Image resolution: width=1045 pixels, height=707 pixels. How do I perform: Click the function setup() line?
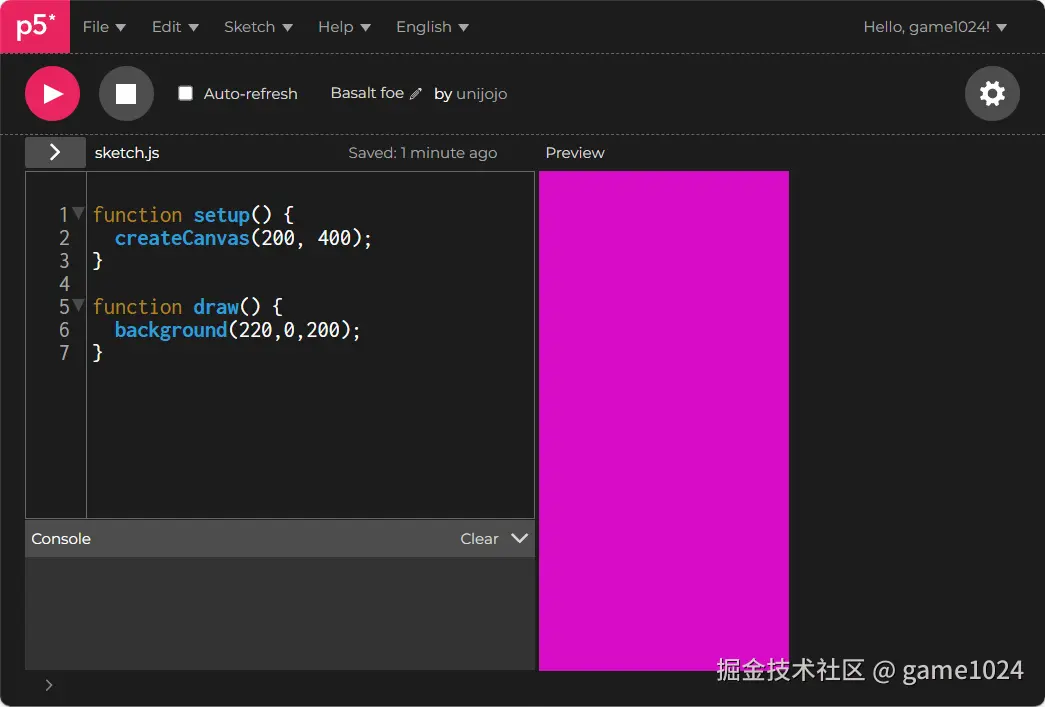click(193, 215)
